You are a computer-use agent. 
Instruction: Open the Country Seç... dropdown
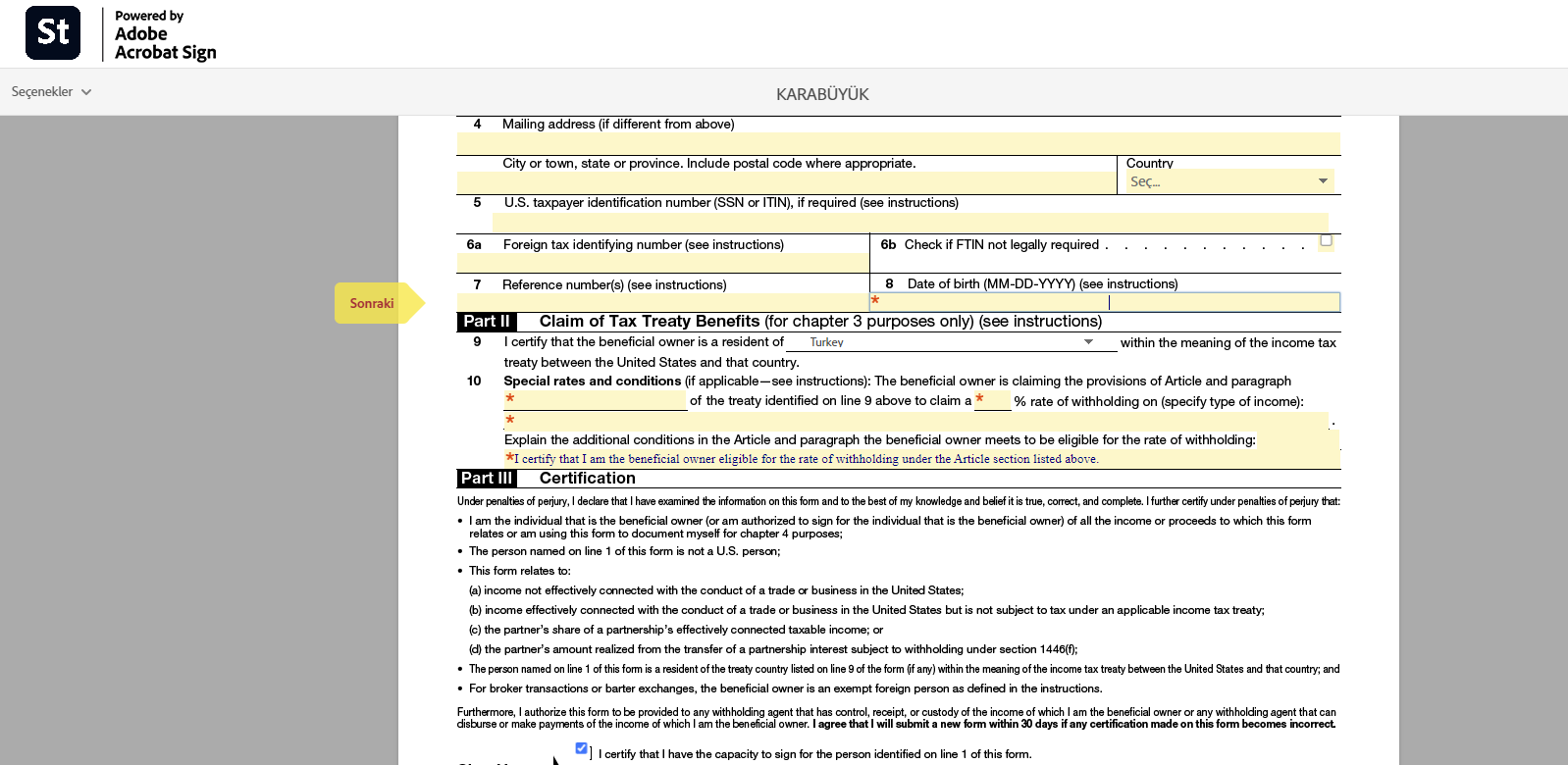[1228, 181]
